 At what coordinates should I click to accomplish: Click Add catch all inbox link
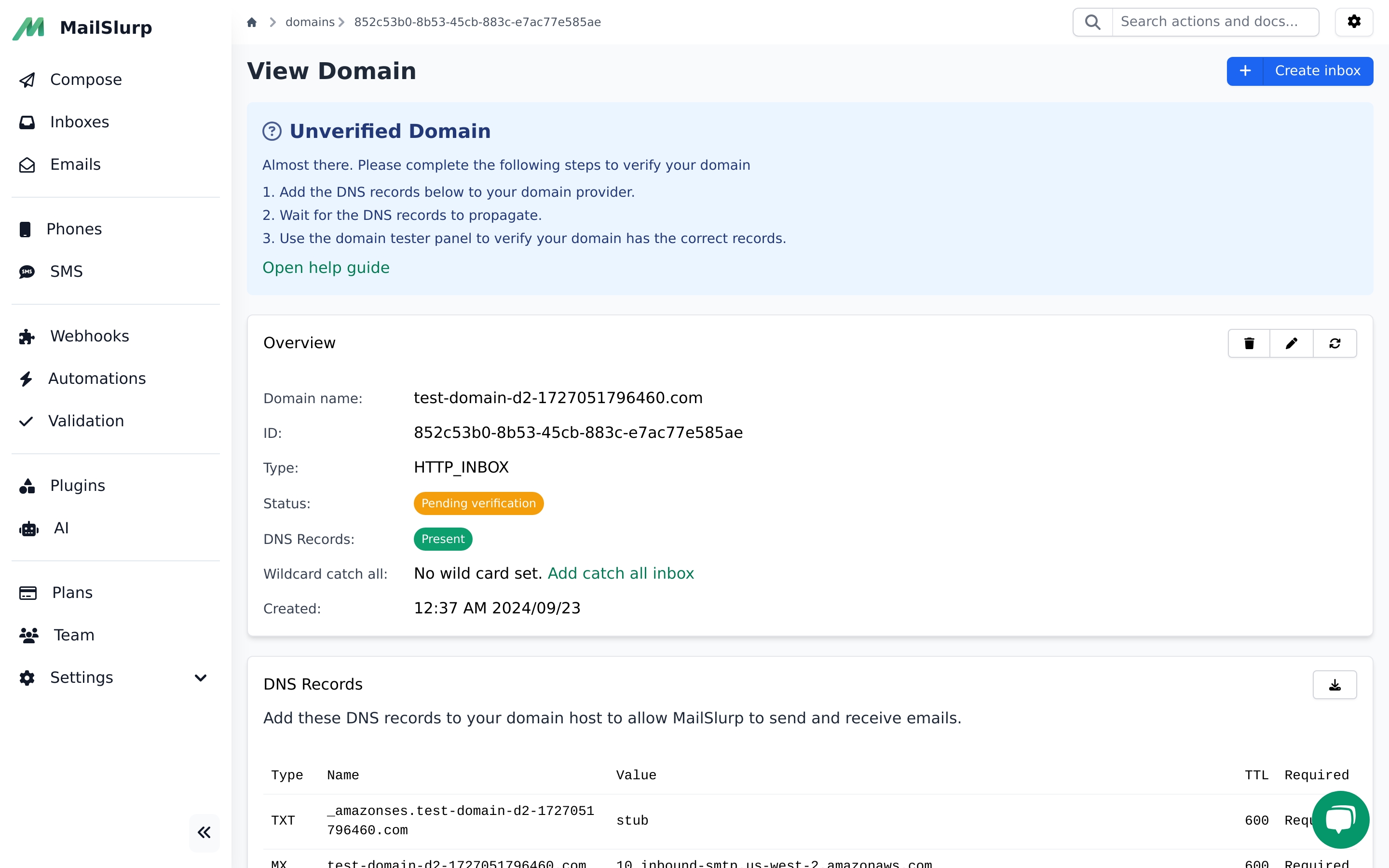[x=621, y=573]
